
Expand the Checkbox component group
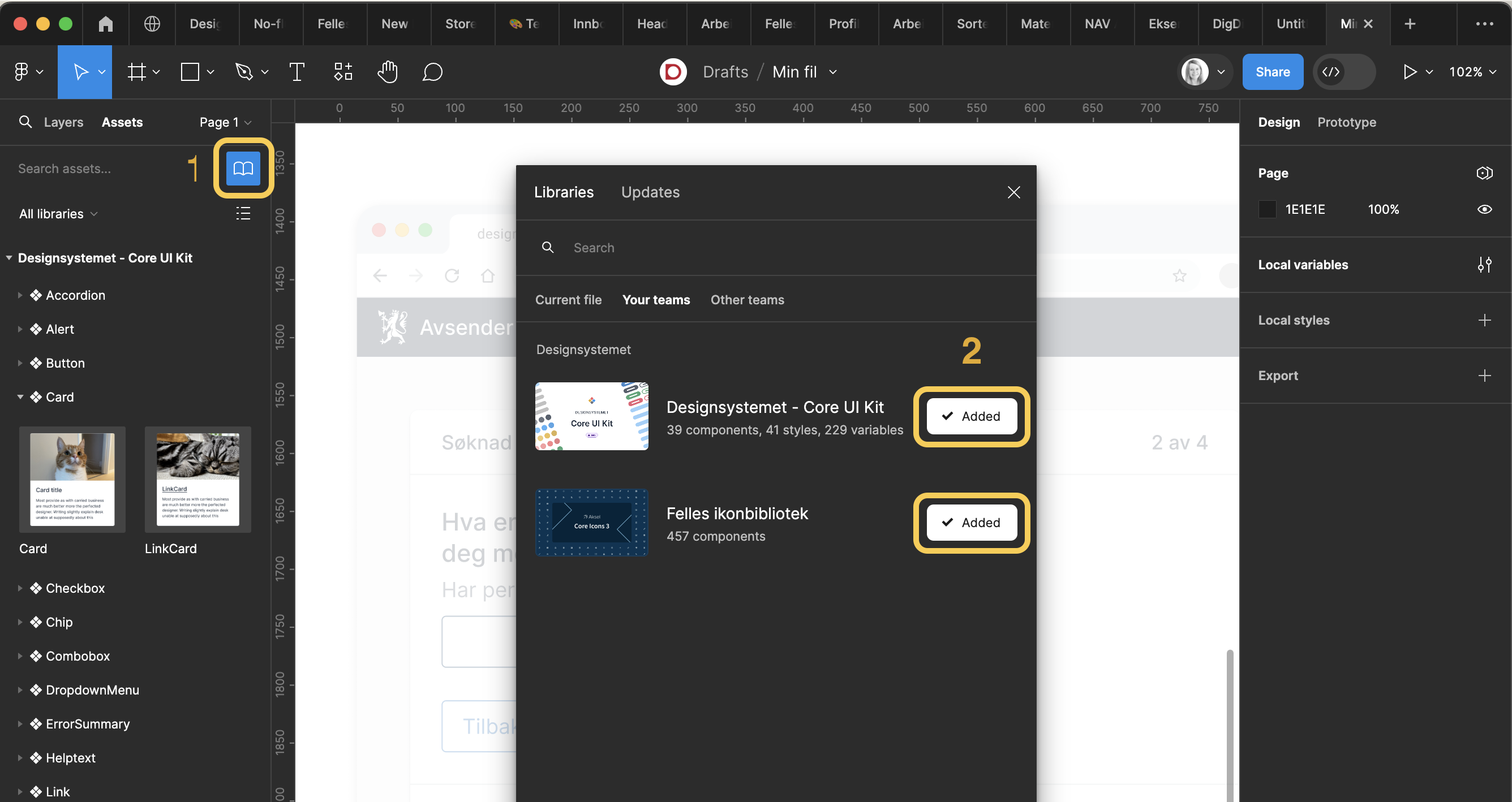19,588
